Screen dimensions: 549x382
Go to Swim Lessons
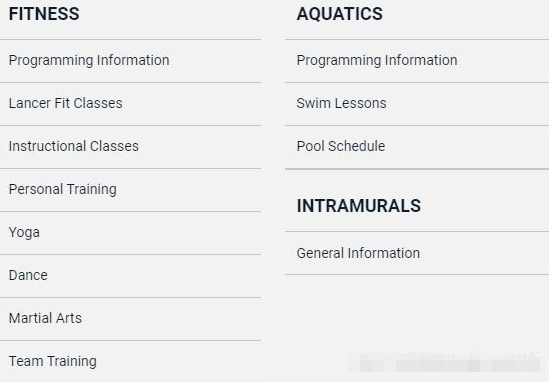[x=341, y=103]
